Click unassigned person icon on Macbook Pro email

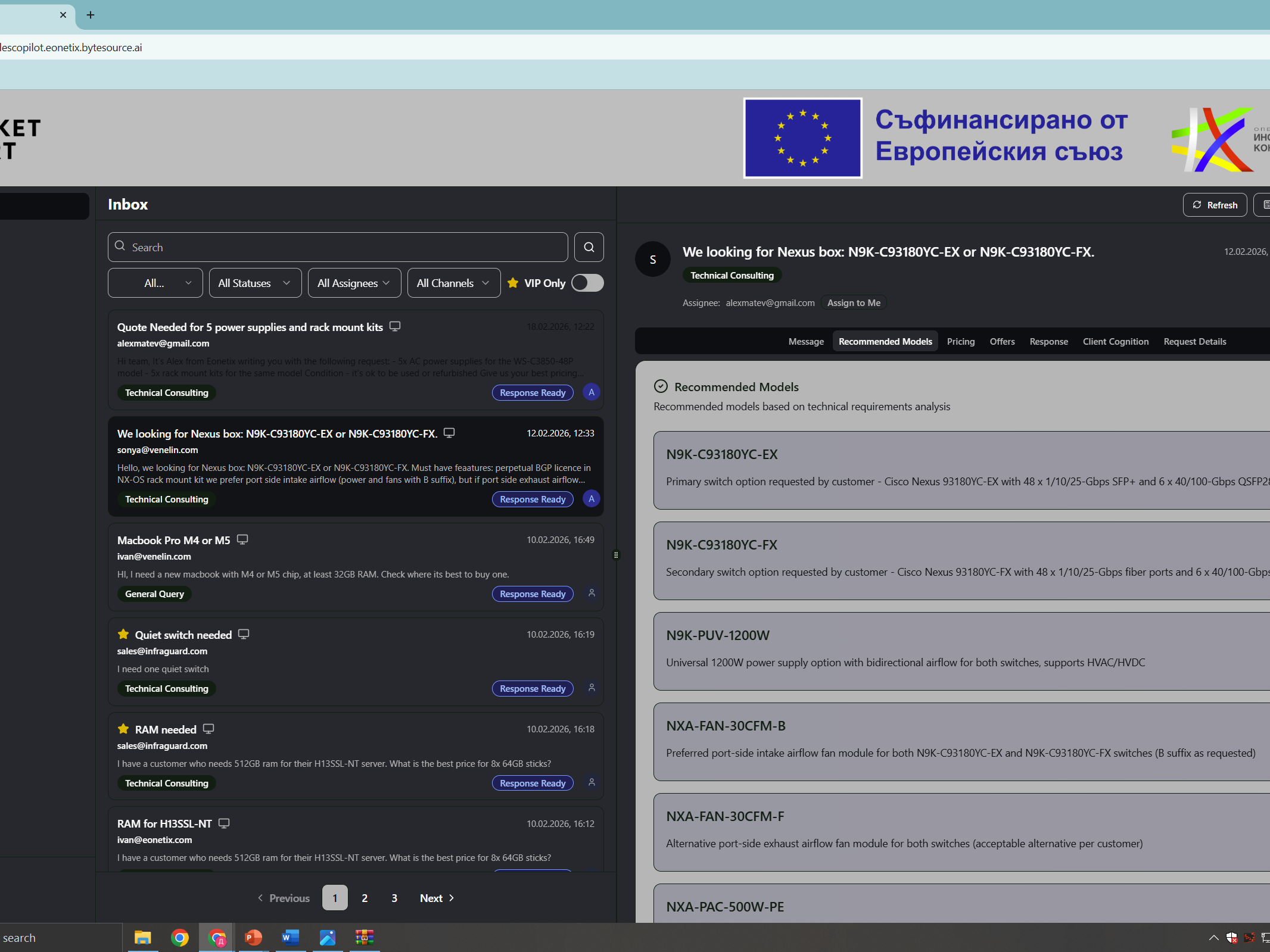[x=591, y=593]
